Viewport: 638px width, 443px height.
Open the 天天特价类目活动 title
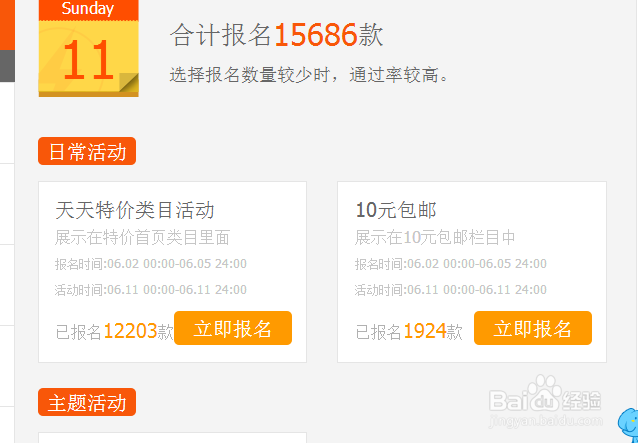coord(135,211)
